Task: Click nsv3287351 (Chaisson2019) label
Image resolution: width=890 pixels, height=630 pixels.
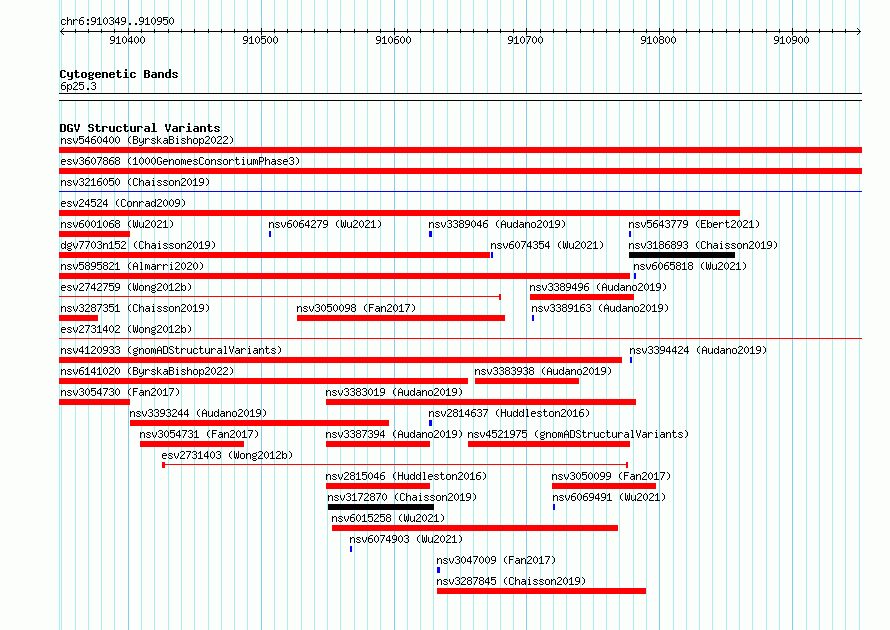Action: (x=135, y=308)
